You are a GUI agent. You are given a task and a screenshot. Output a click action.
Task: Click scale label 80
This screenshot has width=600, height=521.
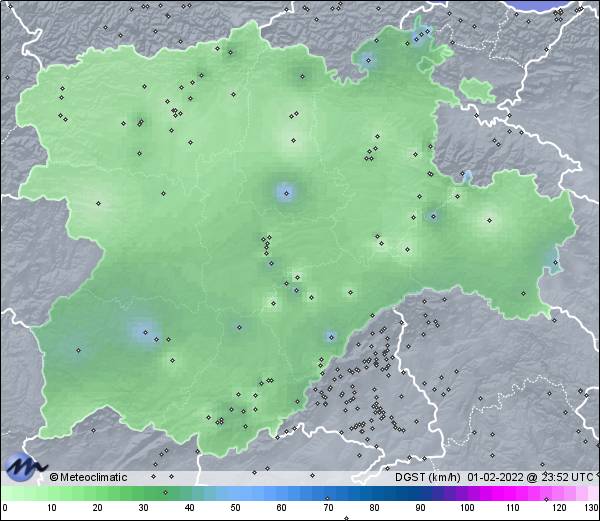click(374, 508)
